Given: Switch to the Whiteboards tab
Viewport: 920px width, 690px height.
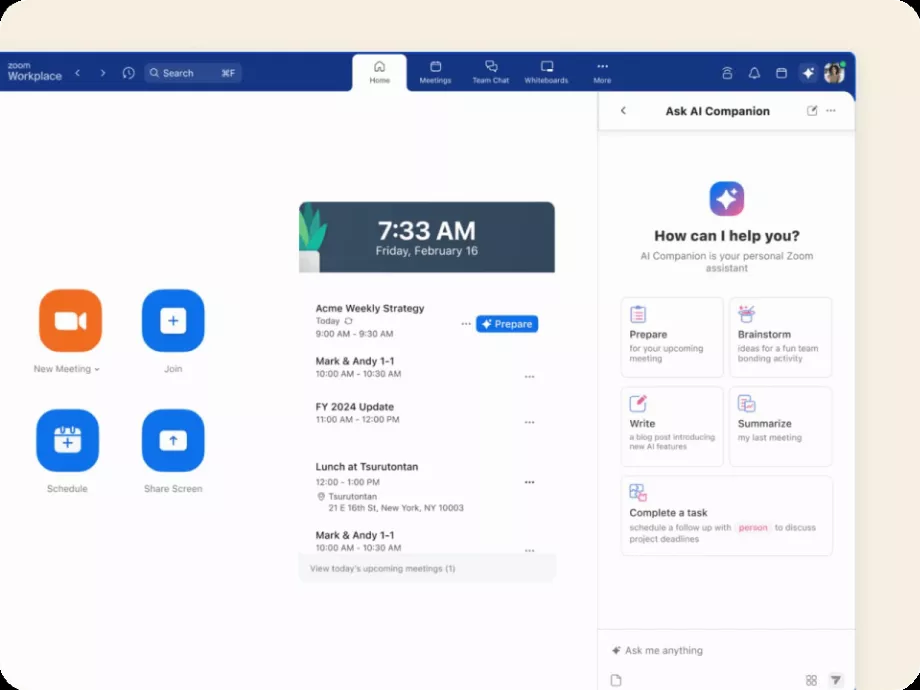Looking at the screenshot, I should (x=546, y=73).
